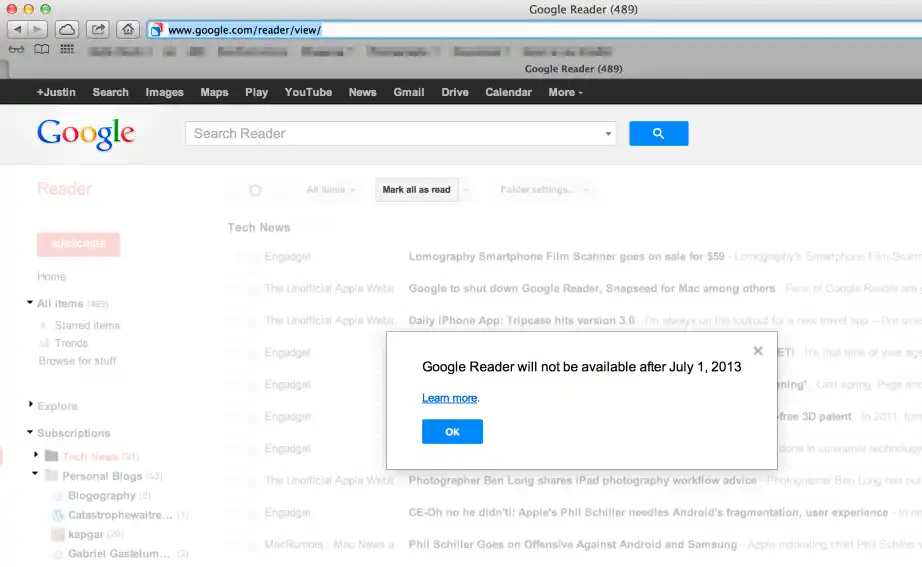The width and height of the screenshot is (922, 567).
Task: Open the Mark all as read arrow
Action: 466,189
